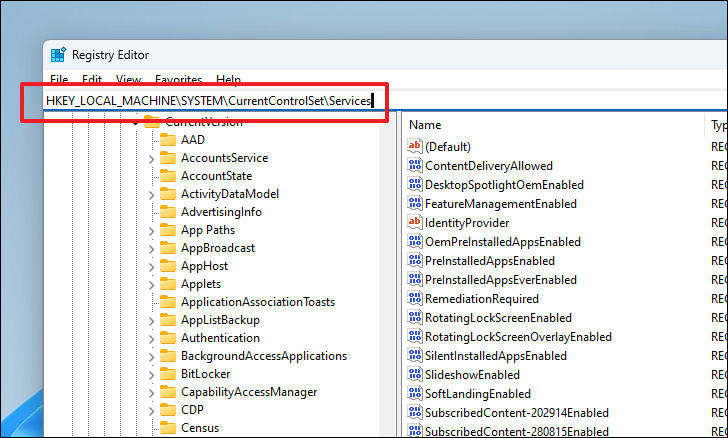This screenshot has width=728, height=438.
Task: Click the ApplicationAssociationToasts folder icon
Action: (x=168, y=302)
